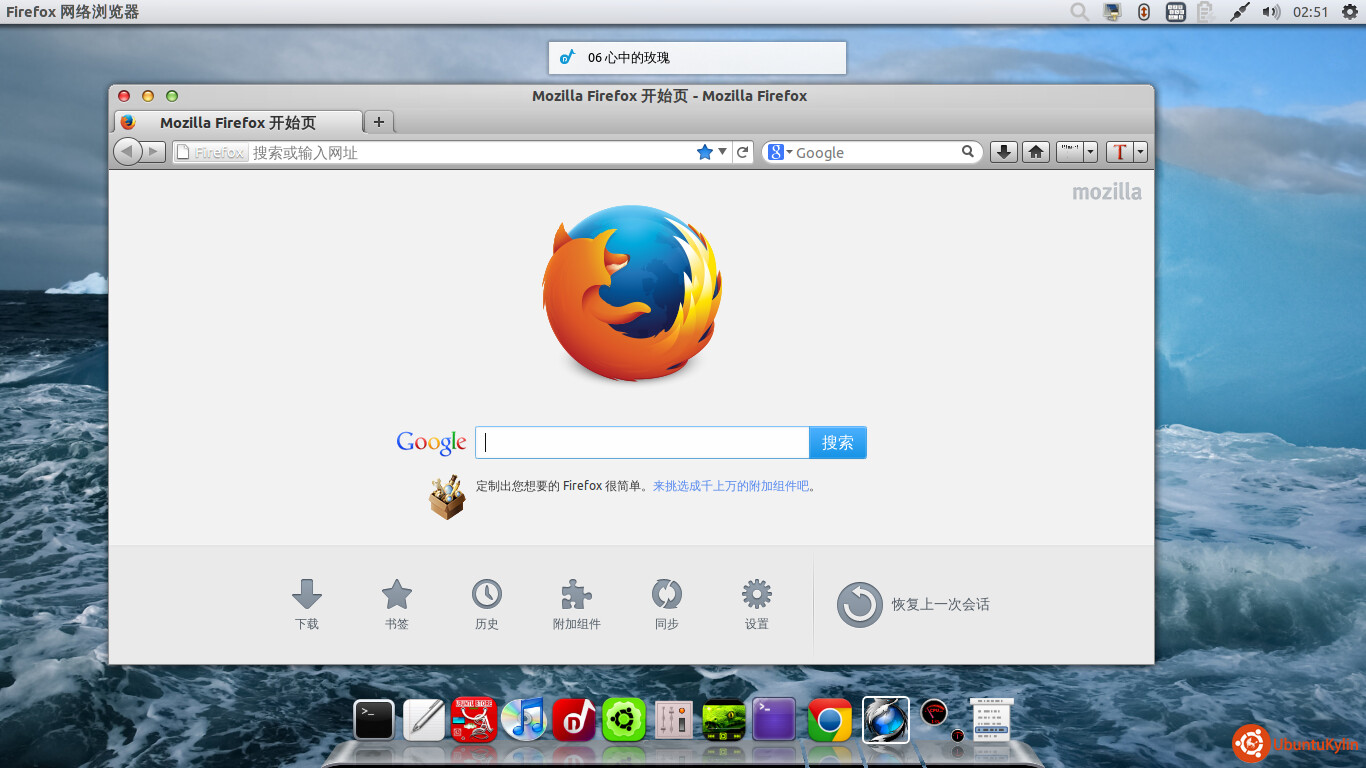
Task: Open the Add-ons (附加组件) puzzle icon
Action: (576, 595)
